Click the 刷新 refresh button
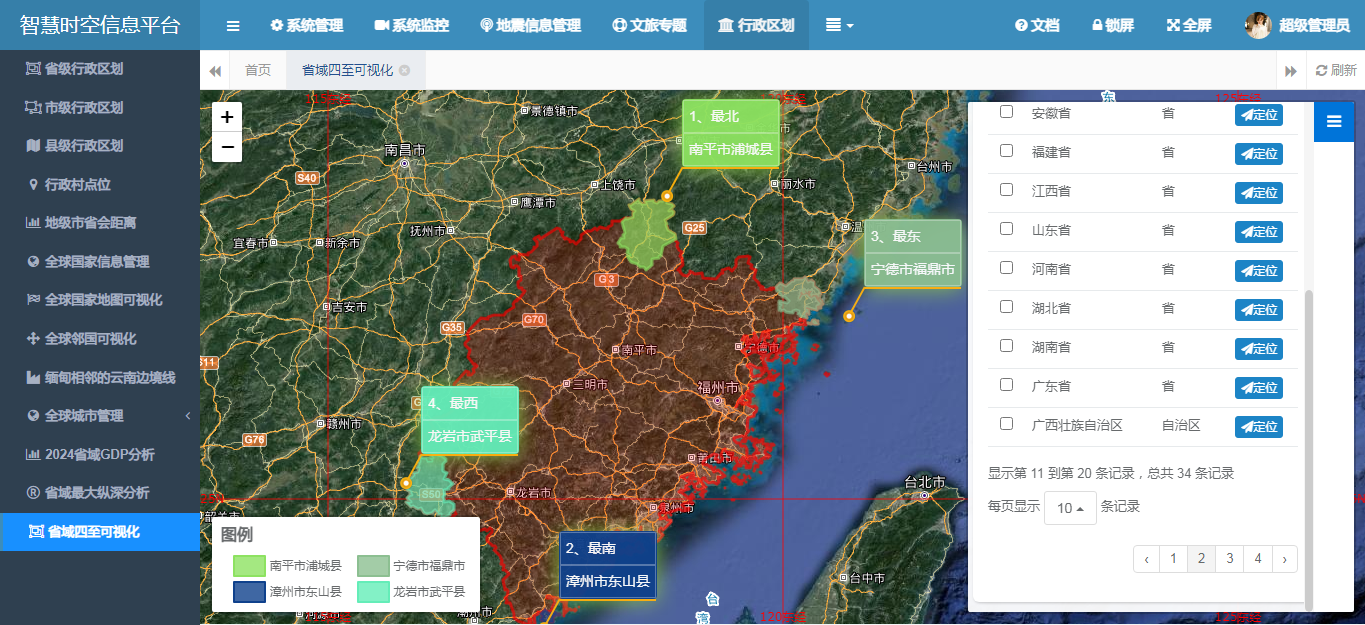This screenshot has width=1365, height=625. pyautogui.click(x=1336, y=71)
